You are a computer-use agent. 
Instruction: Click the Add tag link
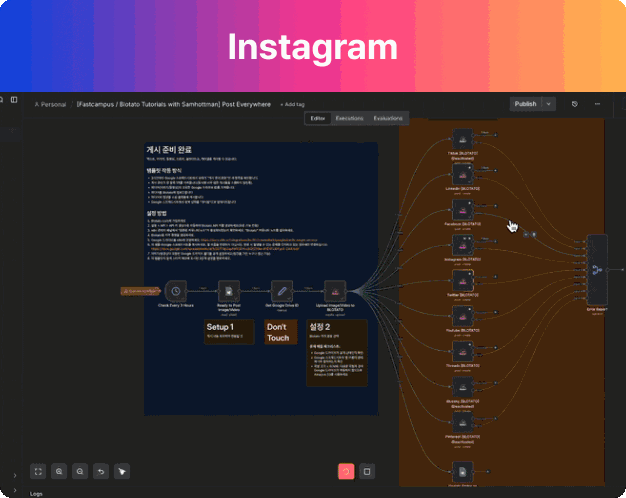[x=293, y=104]
